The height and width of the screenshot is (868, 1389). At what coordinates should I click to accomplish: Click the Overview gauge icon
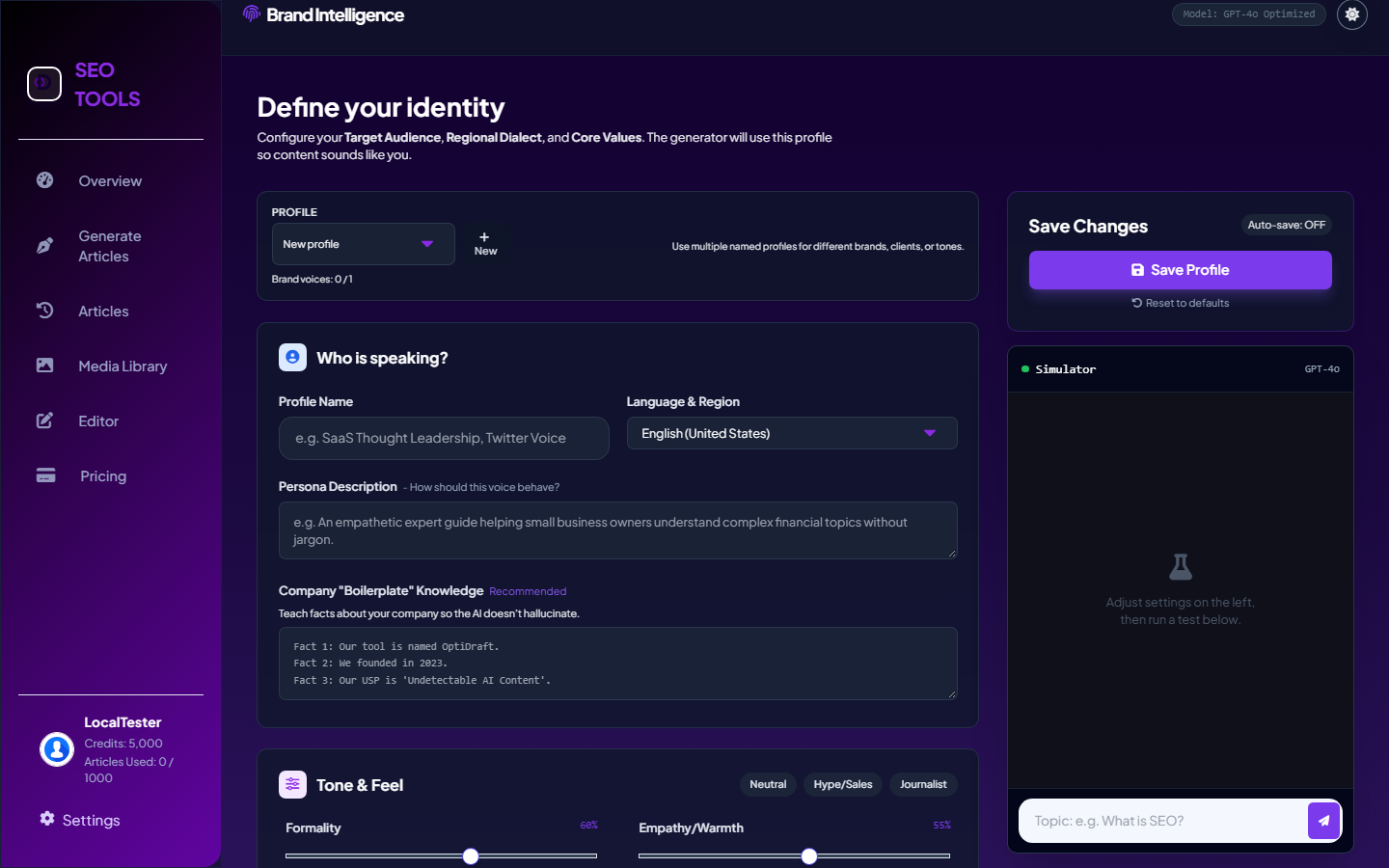[44, 180]
